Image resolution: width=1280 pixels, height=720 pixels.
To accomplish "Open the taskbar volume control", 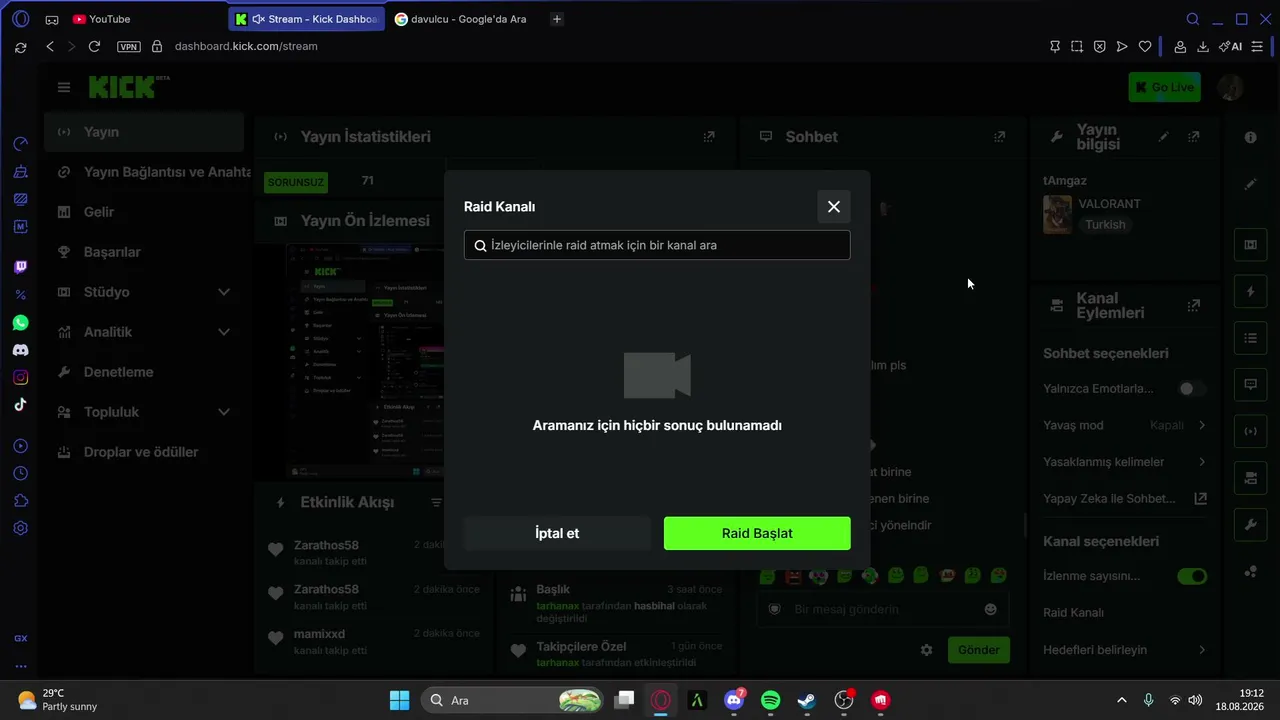I will (x=1195, y=700).
